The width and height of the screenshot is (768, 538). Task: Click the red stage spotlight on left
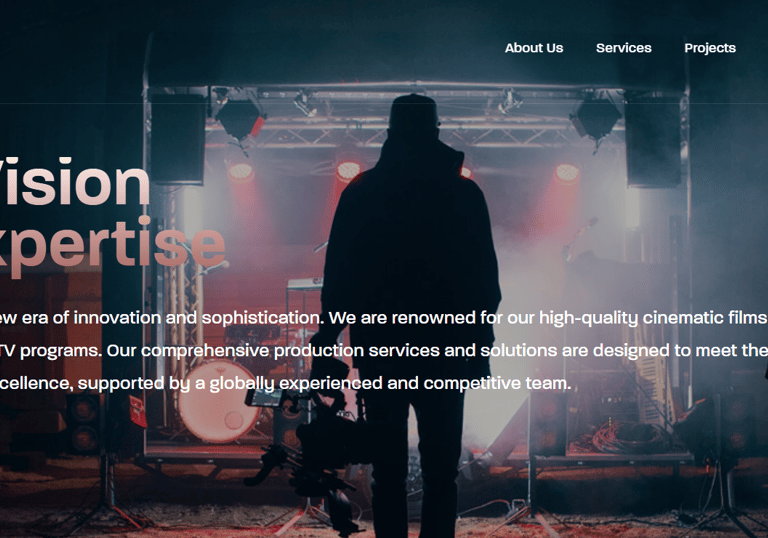(x=240, y=171)
